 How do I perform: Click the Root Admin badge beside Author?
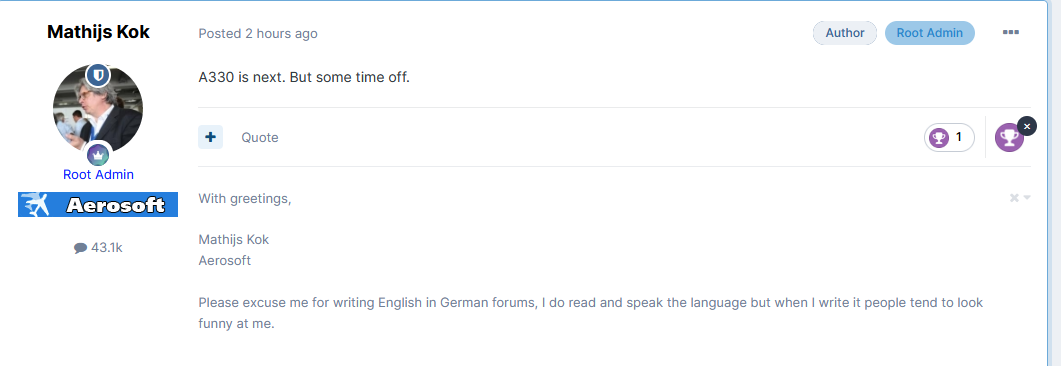point(930,32)
